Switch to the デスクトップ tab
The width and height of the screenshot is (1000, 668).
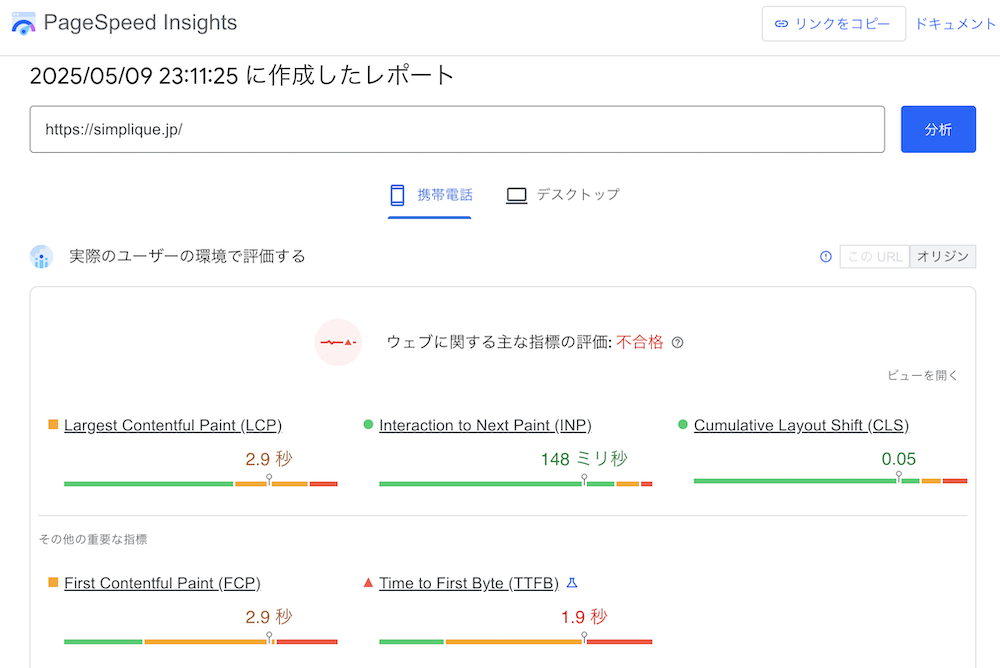562,196
